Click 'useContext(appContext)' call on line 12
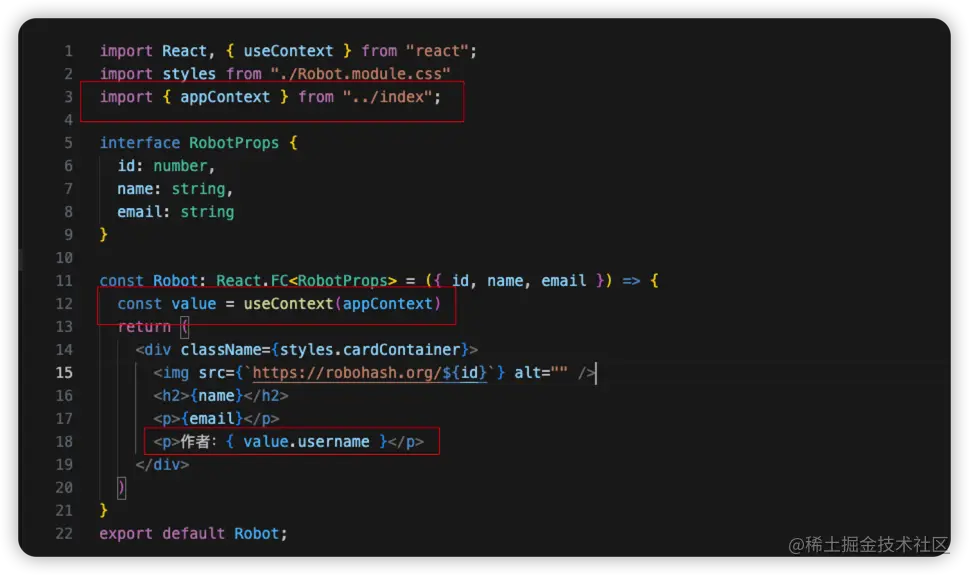This screenshot has height=575, width=969. click(342, 304)
